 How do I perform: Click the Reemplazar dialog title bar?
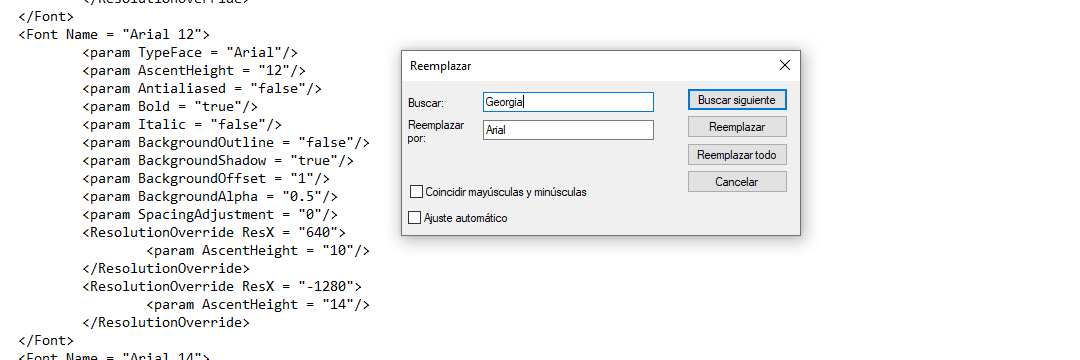click(x=585, y=66)
